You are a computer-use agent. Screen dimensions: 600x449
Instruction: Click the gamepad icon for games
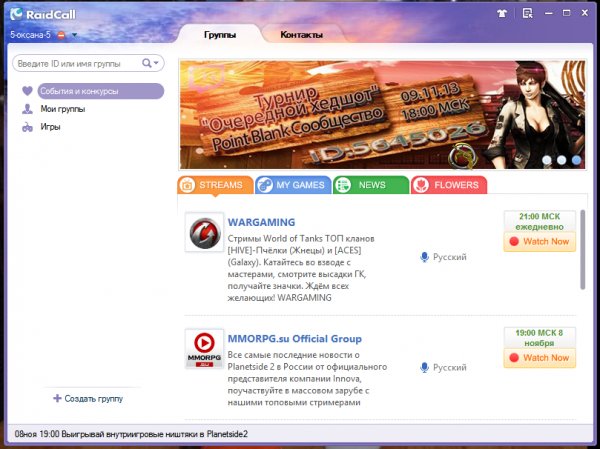27,127
